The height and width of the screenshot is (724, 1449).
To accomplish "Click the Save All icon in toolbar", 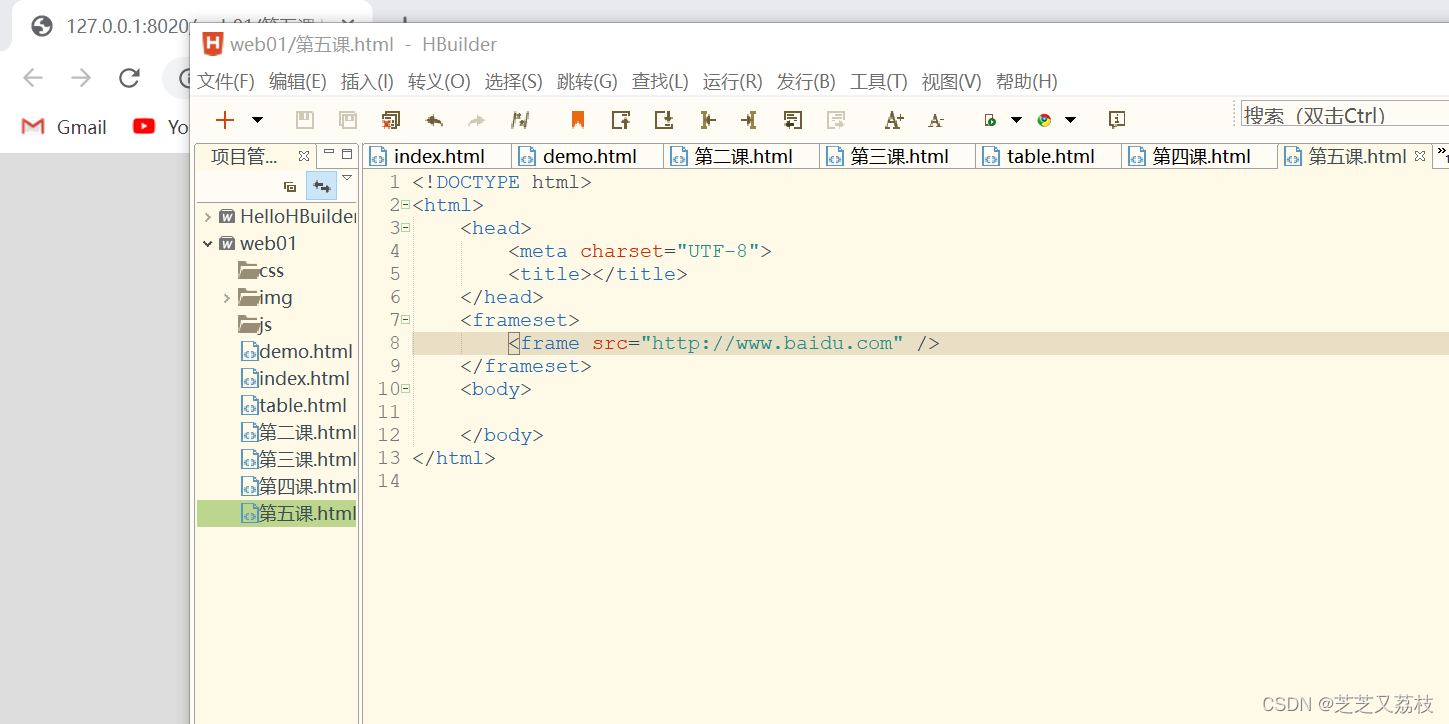I will 348,120.
